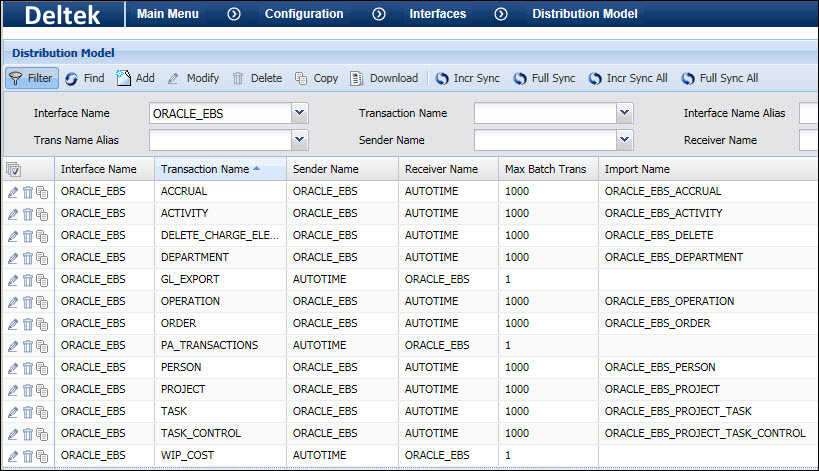The width and height of the screenshot is (819, 471).
Task: Expand the Sender Name dropdown
Action: pos(625,140)
